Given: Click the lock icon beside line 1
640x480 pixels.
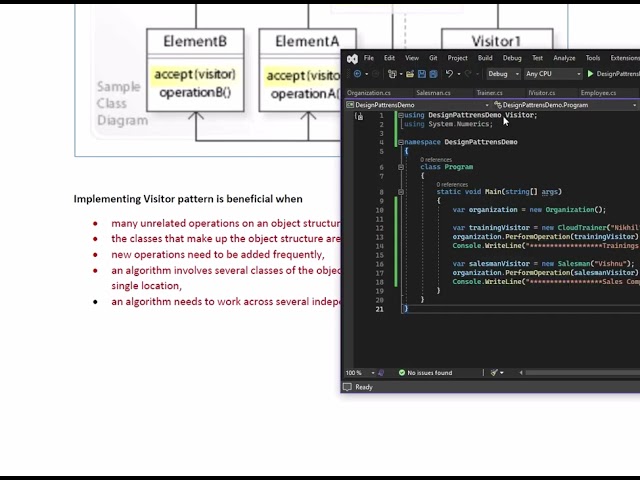Looking at the screenshot, I should coord(359,116).
